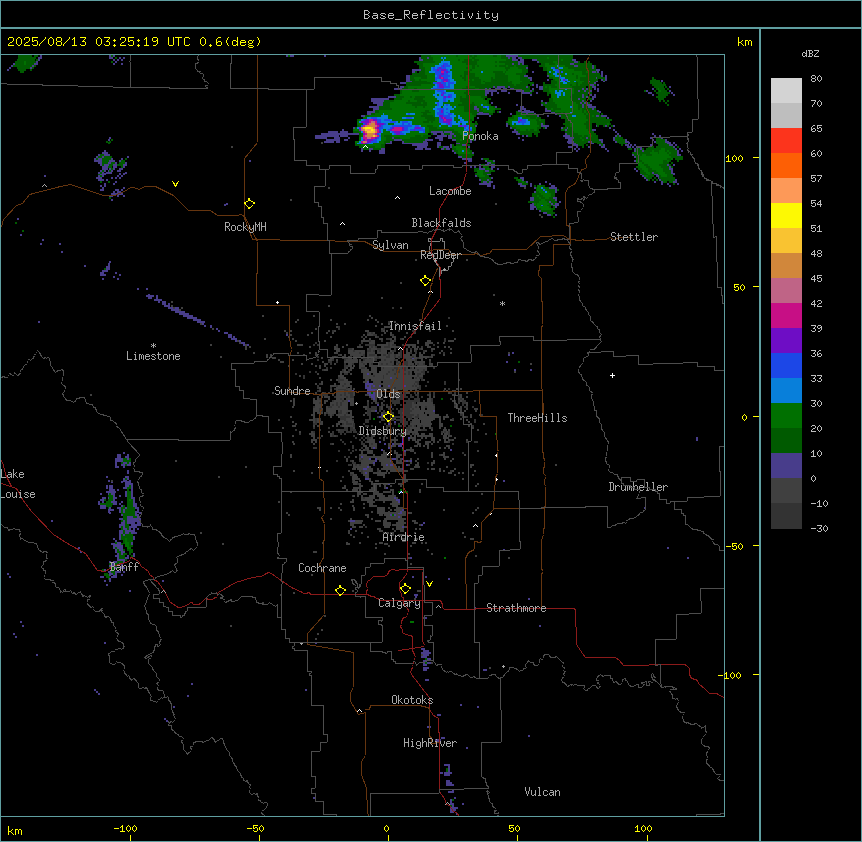Click the RockyMH label
This screenshot has width=862, height=842.
click(x=245, y=227)
